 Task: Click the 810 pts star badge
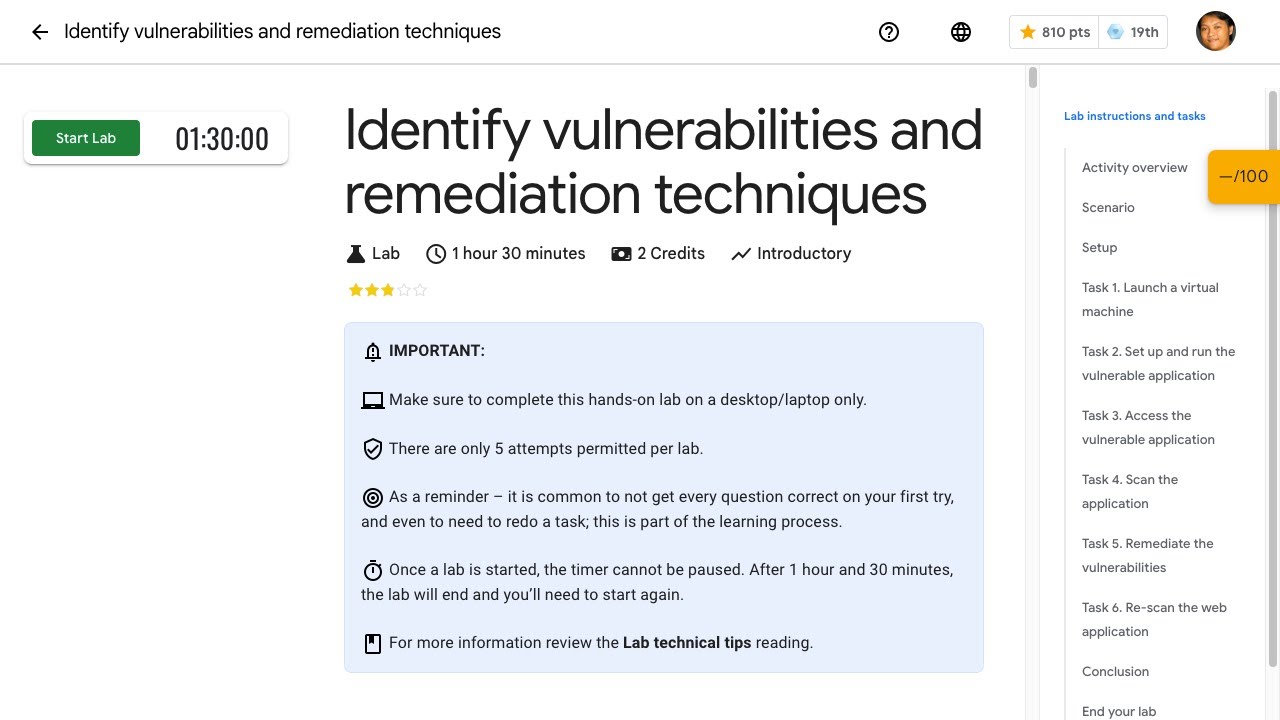click(1055, 32)
